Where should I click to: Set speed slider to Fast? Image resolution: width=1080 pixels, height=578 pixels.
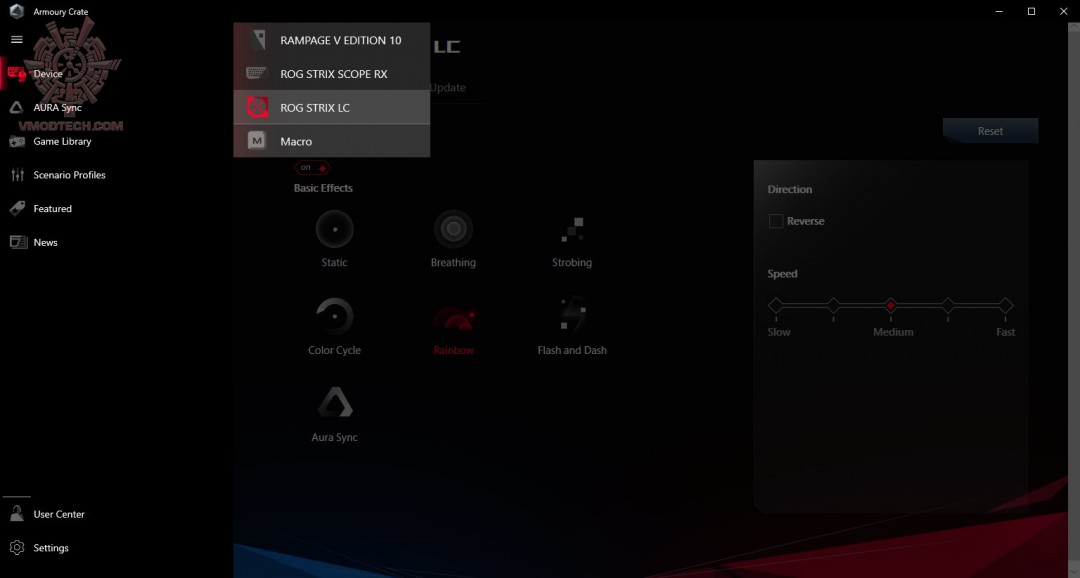click(1006, 305)
